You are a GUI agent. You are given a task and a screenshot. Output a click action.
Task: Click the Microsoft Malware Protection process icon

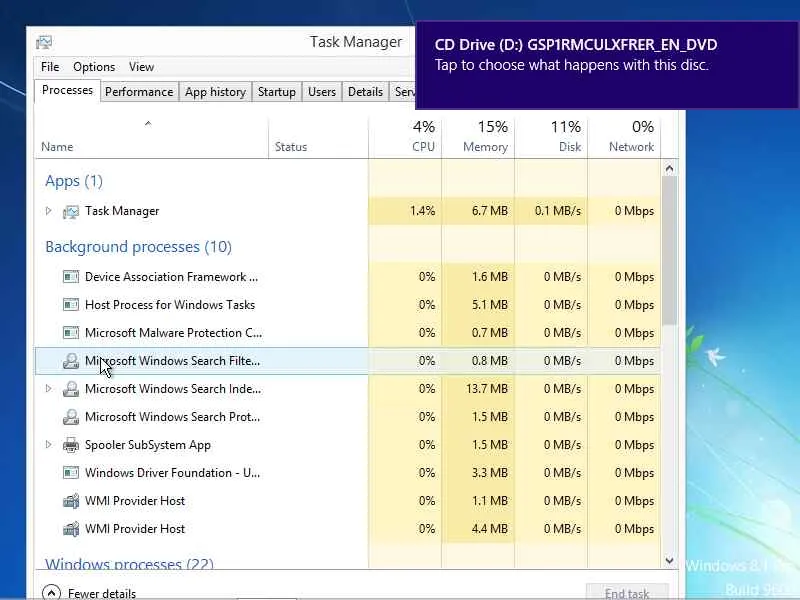point(71,333)
